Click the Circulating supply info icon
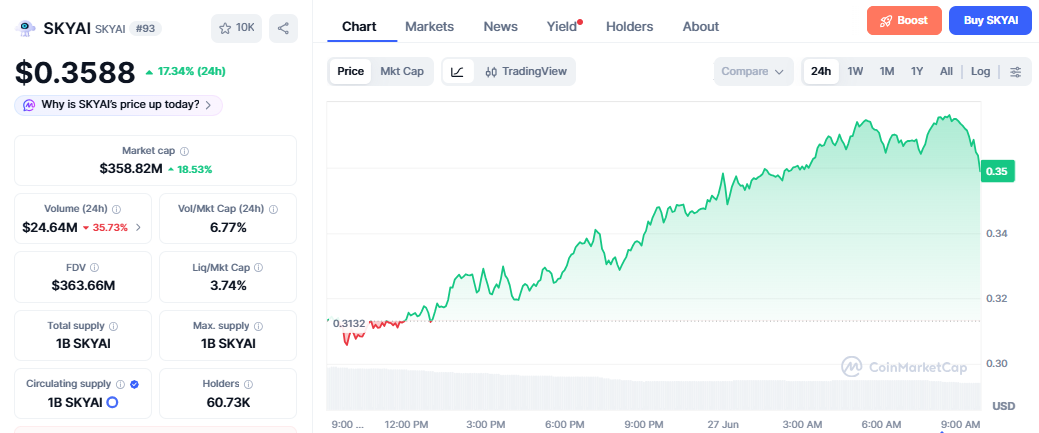This screenshot has height=433, width=1039. click(121, 384)
